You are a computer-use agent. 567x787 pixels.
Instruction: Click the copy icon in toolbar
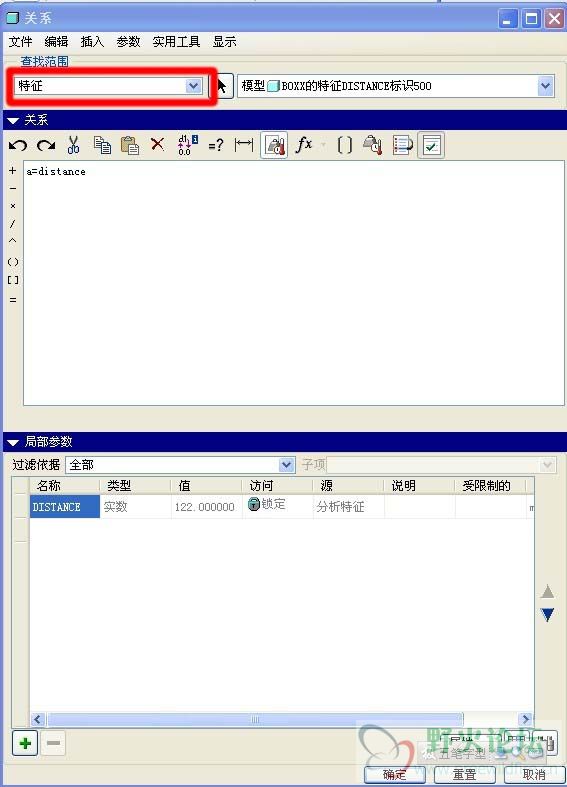pos(102,145)
